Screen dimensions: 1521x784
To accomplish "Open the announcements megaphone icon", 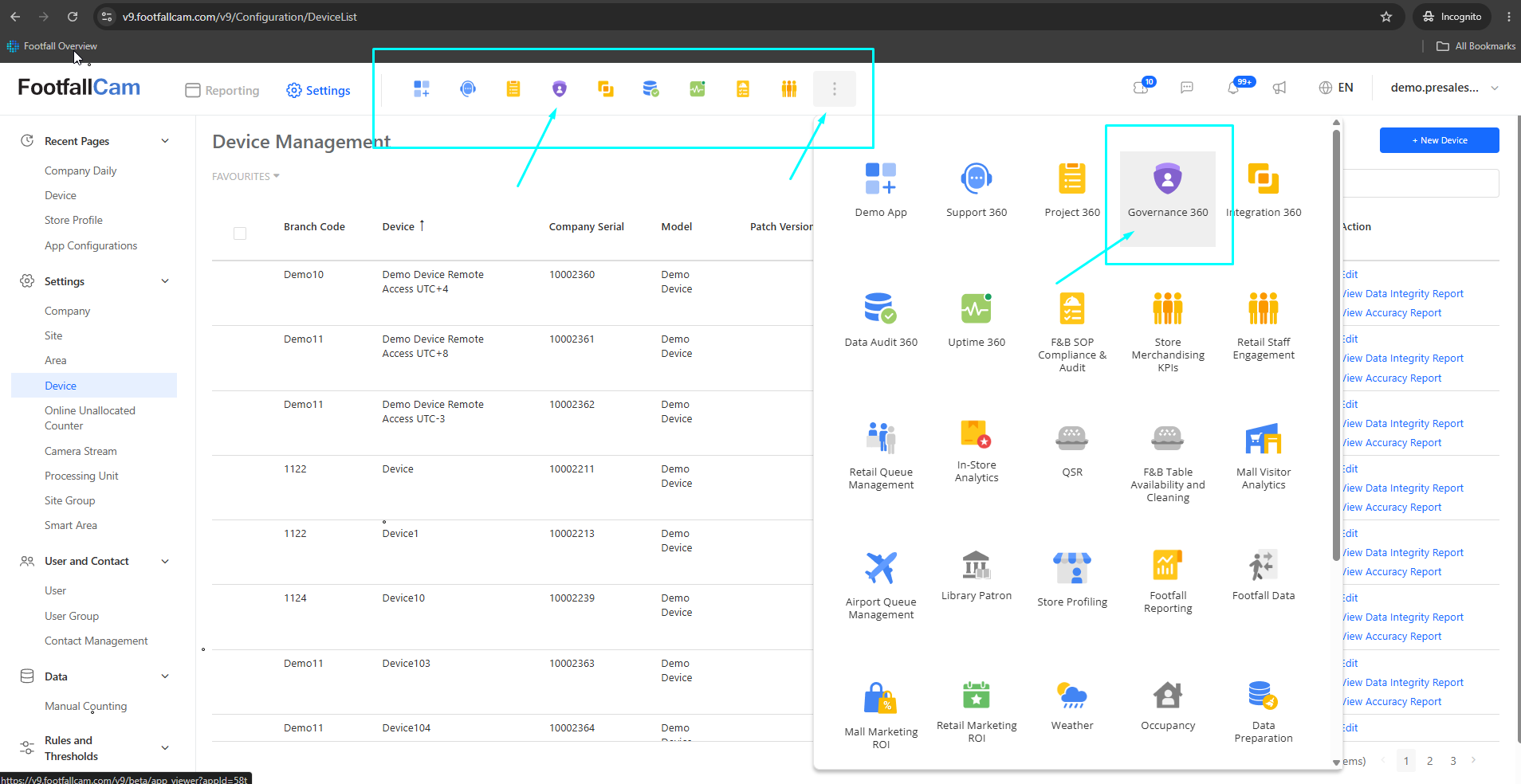I will pos(1279,88).
